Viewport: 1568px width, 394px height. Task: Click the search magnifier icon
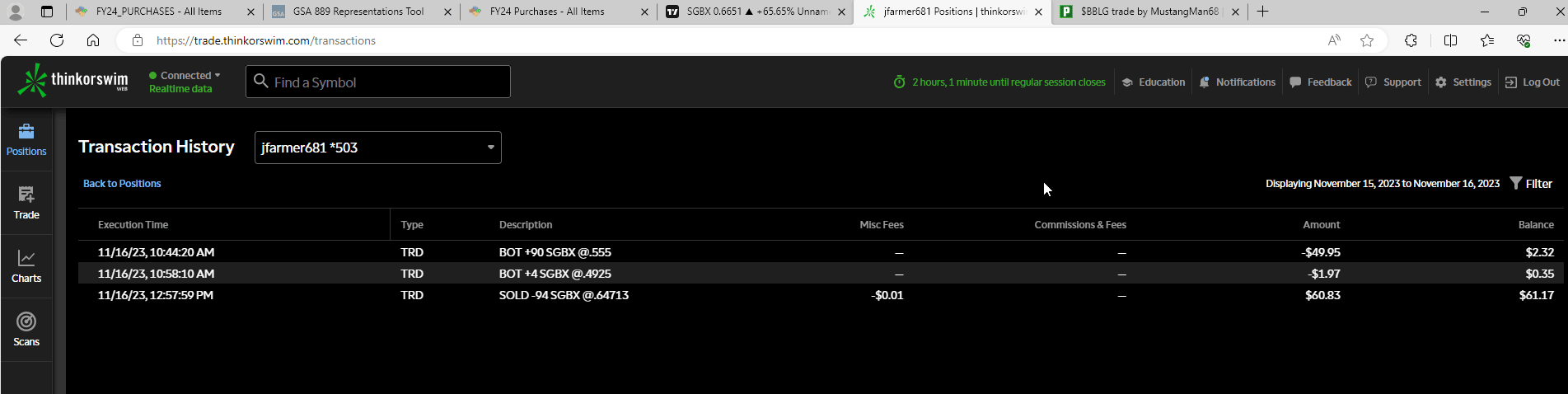pyautogui.click(x=261, y=81)
